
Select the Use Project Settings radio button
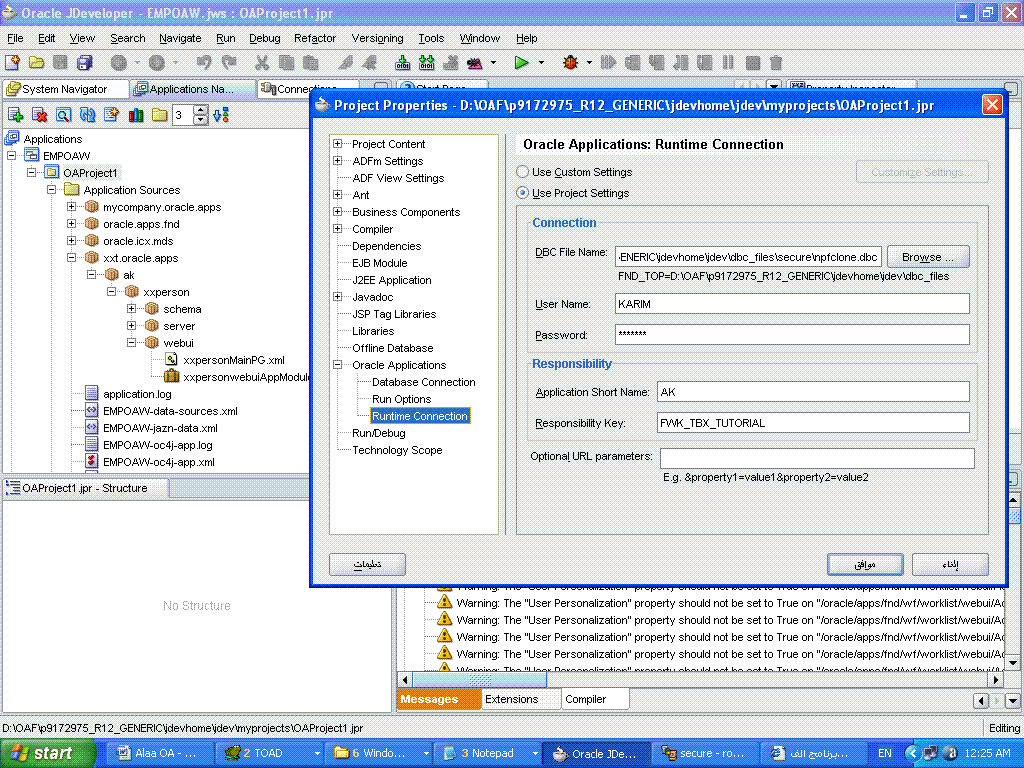coord(522,193)
